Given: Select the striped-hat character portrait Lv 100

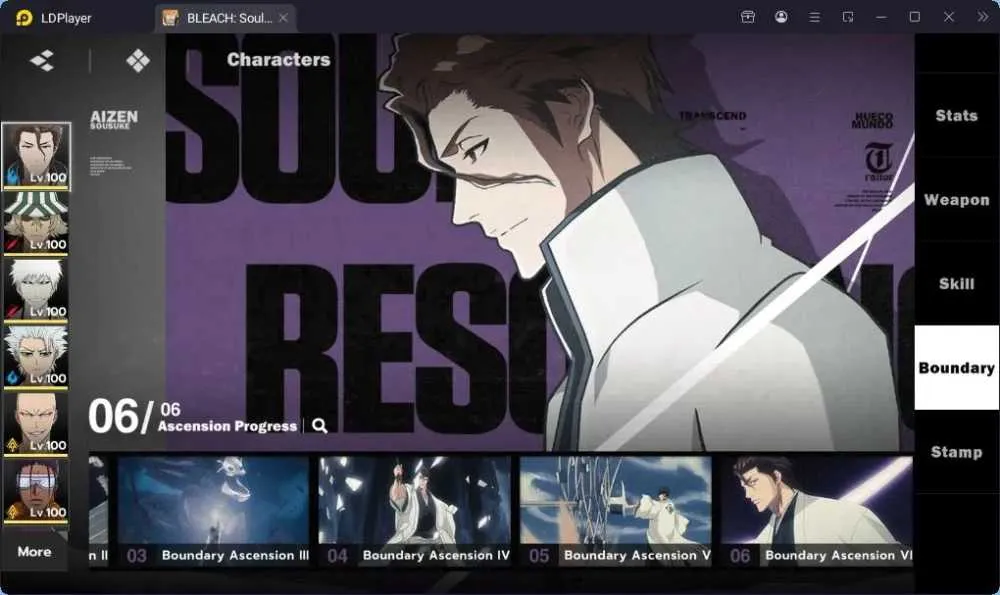Looking at the screenshot, I should [x=36, y=223].
